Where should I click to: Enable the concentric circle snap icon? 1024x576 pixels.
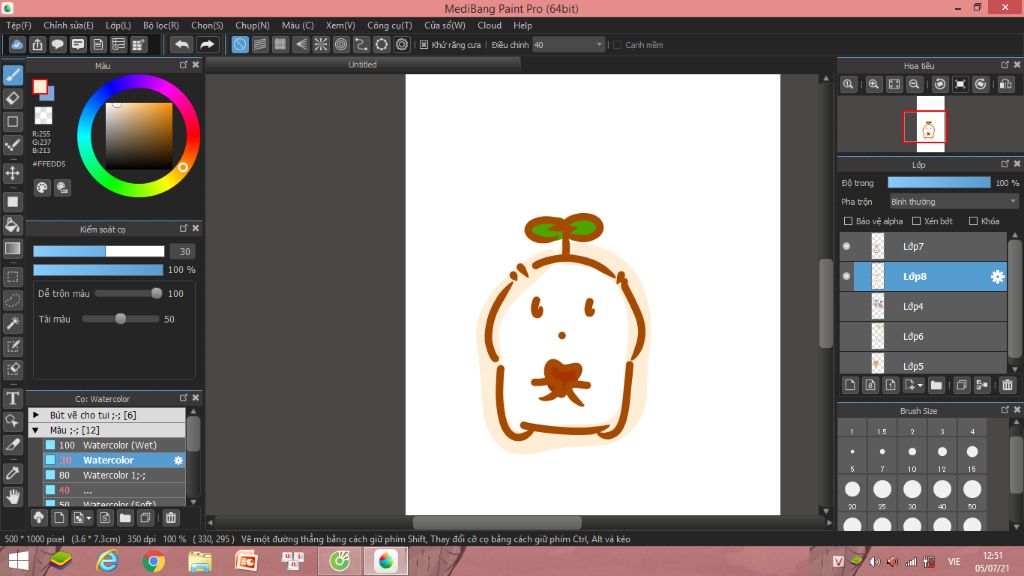(341, 44)
